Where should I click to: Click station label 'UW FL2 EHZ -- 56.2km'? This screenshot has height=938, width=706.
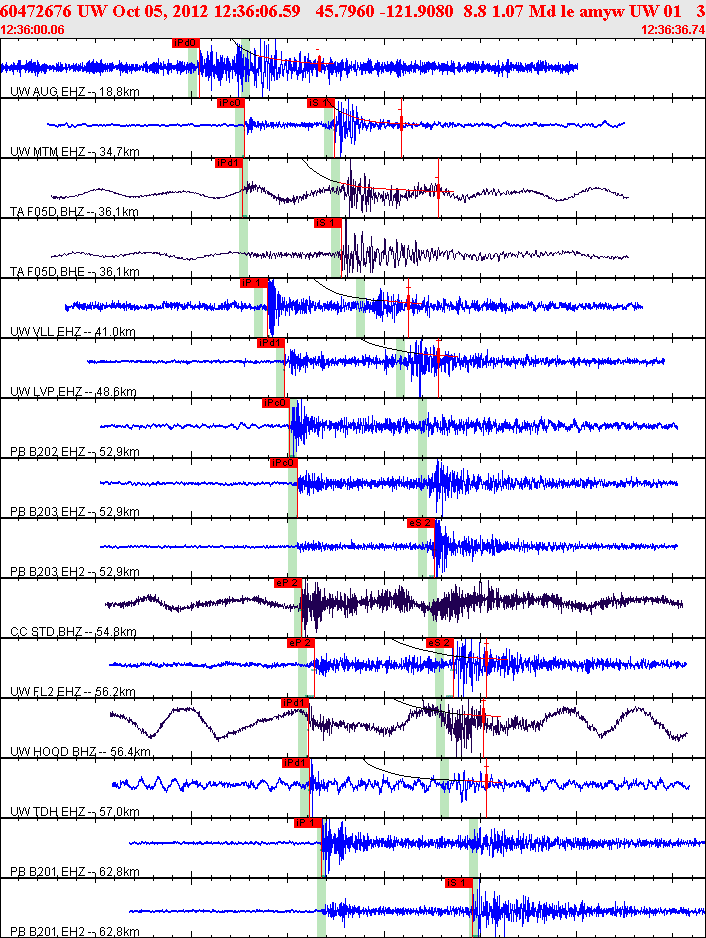(x=73, y=692)
